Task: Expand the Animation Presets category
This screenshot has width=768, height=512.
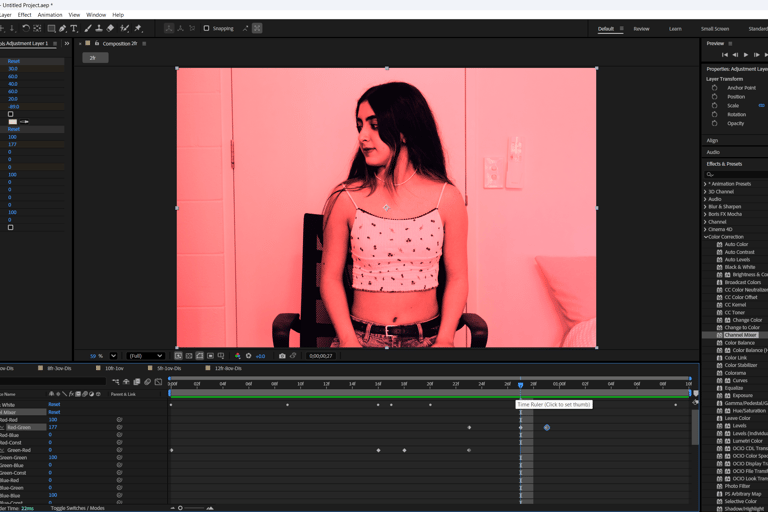Action: click(x=705, y=184)
